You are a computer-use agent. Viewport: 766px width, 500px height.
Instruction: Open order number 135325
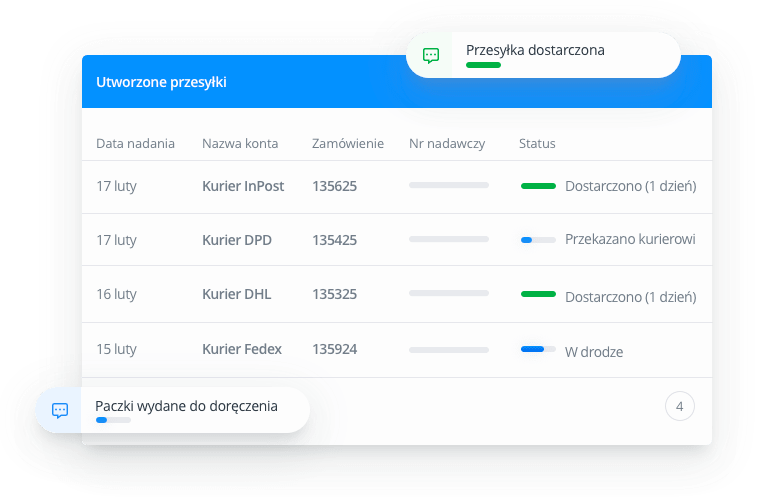[x=334, y=294]
